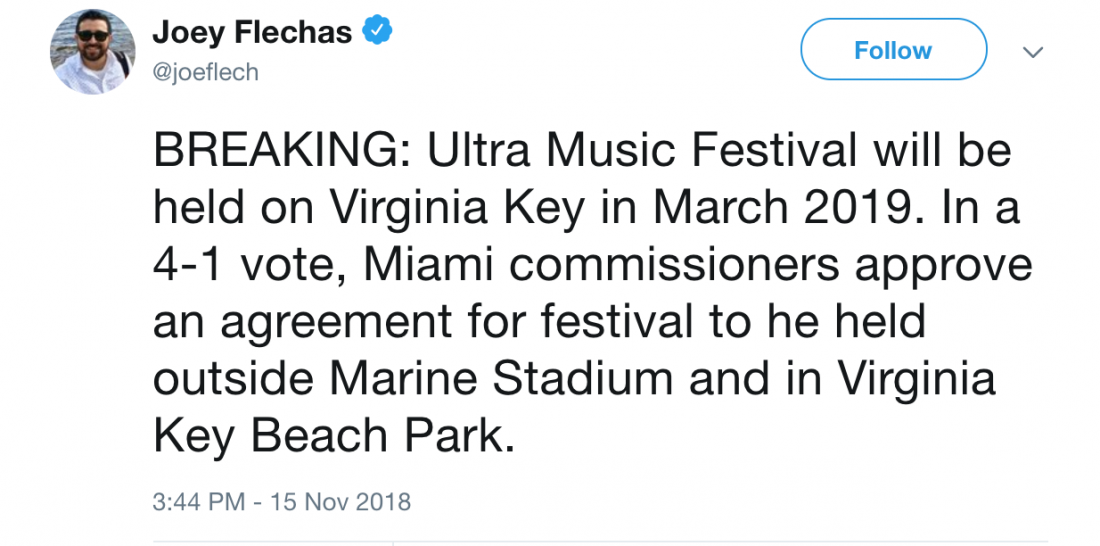Screen dimensions: 1100x546
Task: Follow Joey Flechas with the Follow button
Action: [x=893, y=50]
